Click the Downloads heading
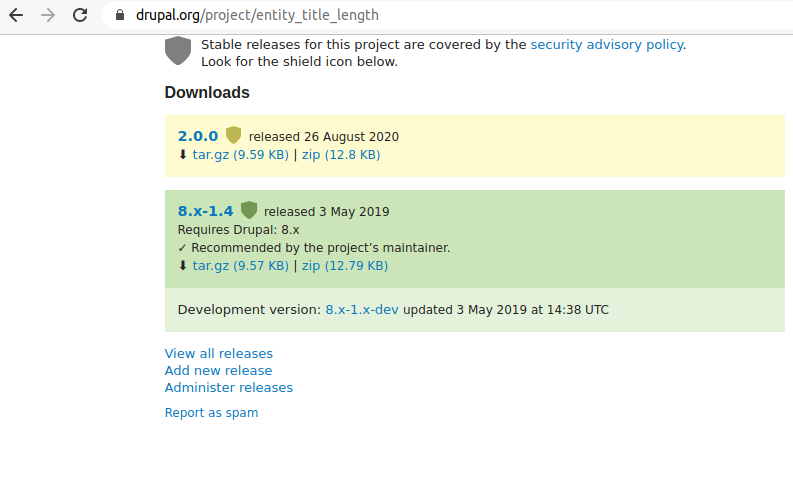The height and width of the screenshot is (490, 793). [x=207, y=93]
